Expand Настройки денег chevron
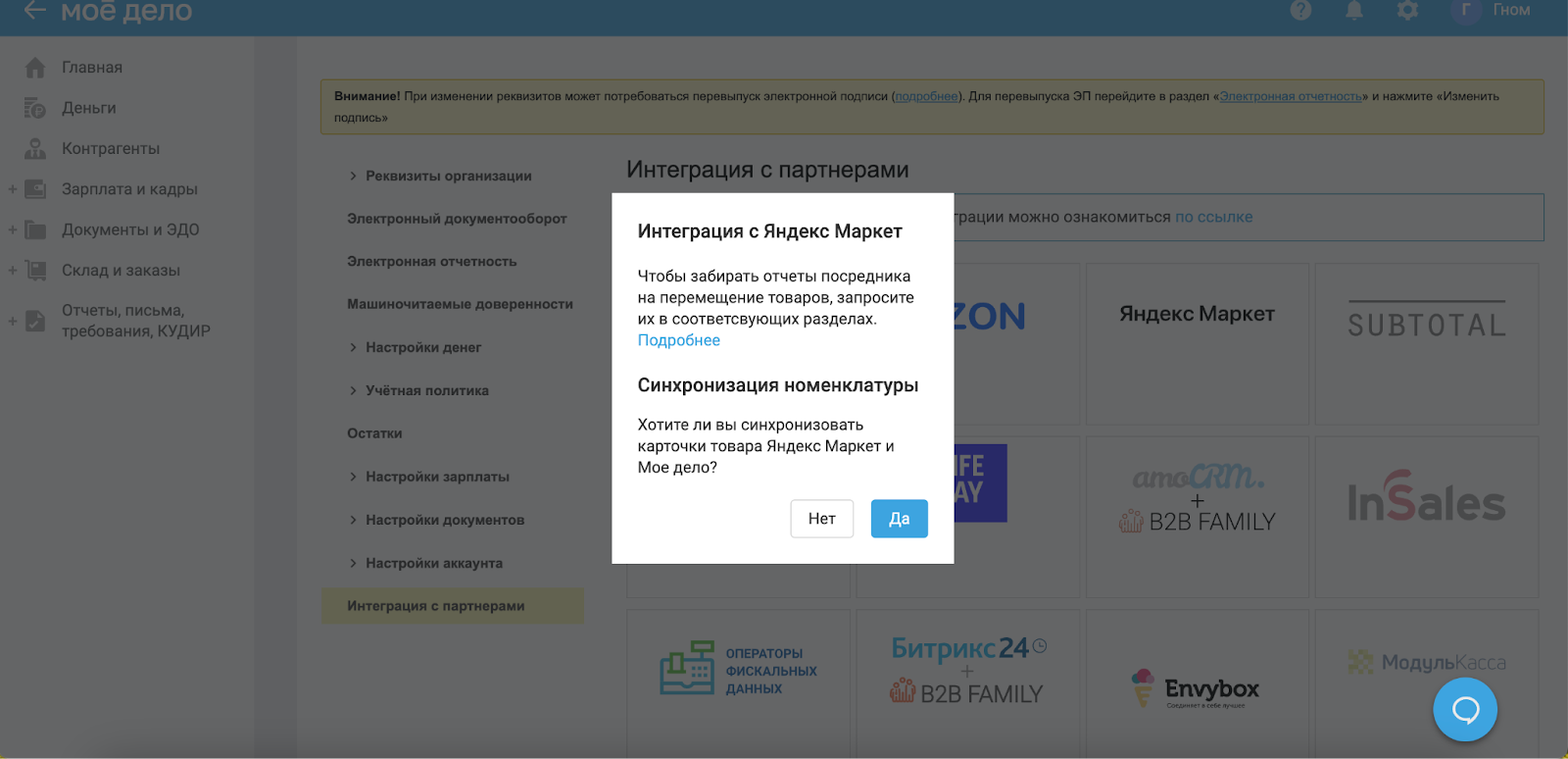1568x759 pixels. [x=353, y=347]
